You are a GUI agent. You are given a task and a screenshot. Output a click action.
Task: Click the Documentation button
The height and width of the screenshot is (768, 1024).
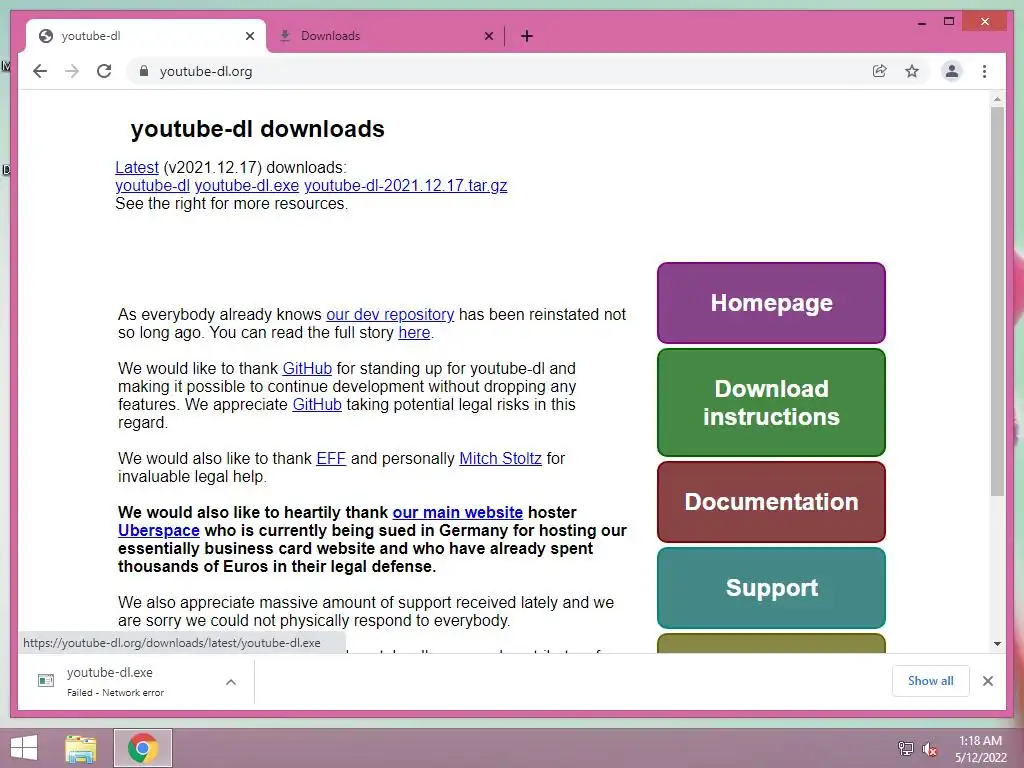[x=771, y=502]
